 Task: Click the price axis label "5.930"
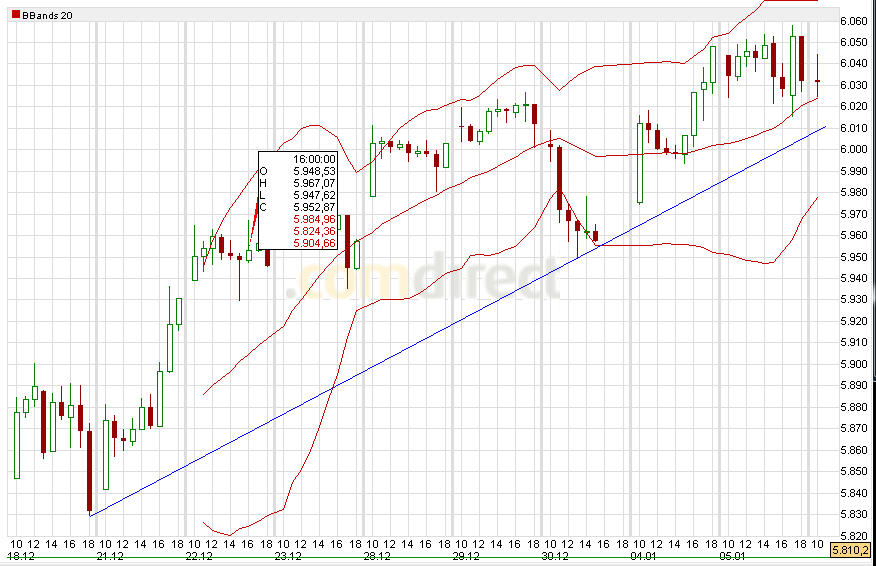[854, 300]
